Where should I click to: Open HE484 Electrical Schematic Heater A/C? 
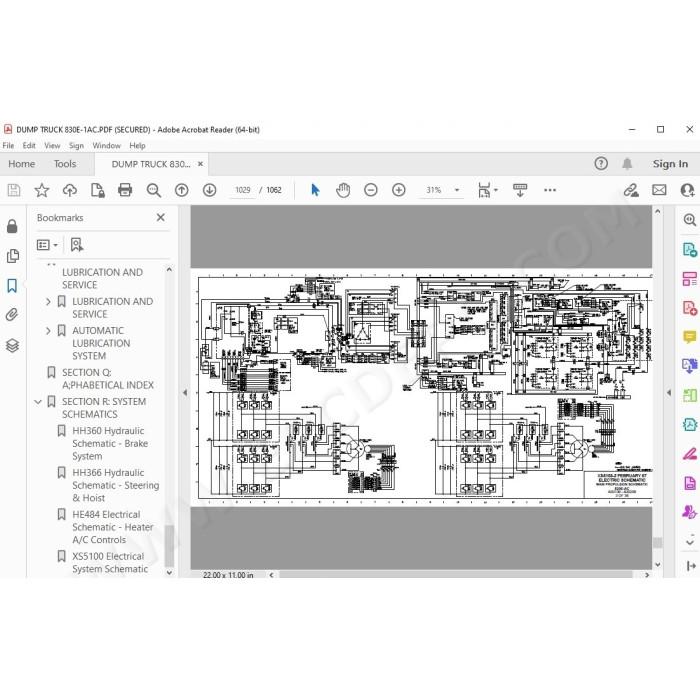pyautogui.click(x=112, y=527)
